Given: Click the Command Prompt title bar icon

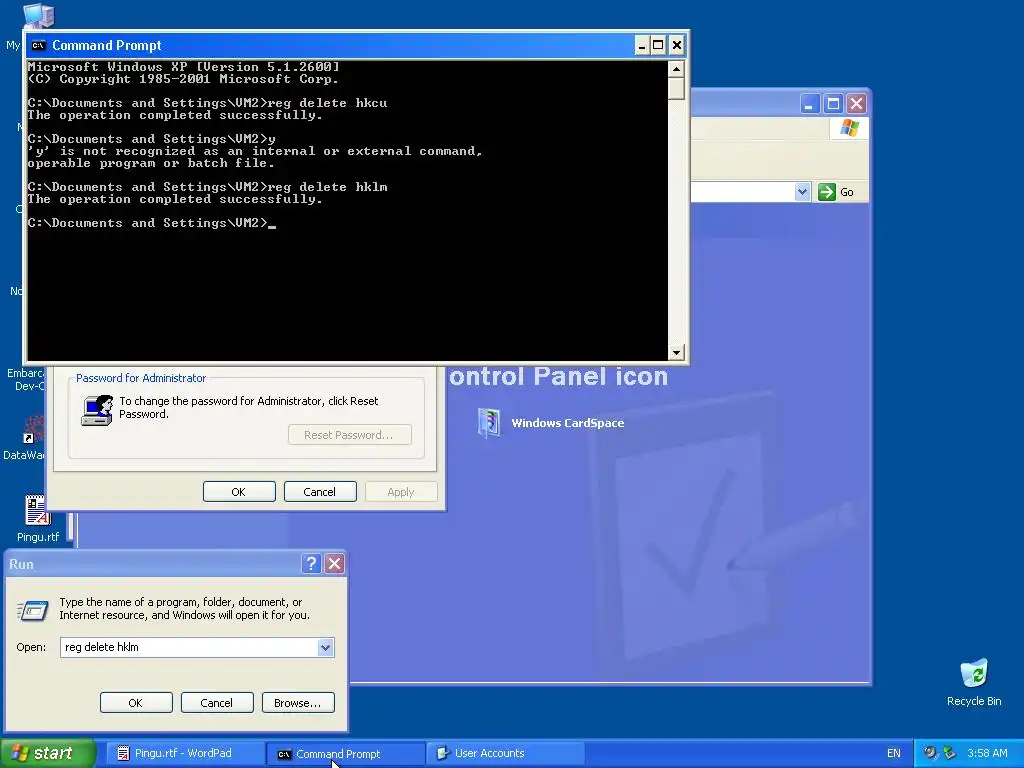Looking at the screenshot, I should (x=39, y=45).
